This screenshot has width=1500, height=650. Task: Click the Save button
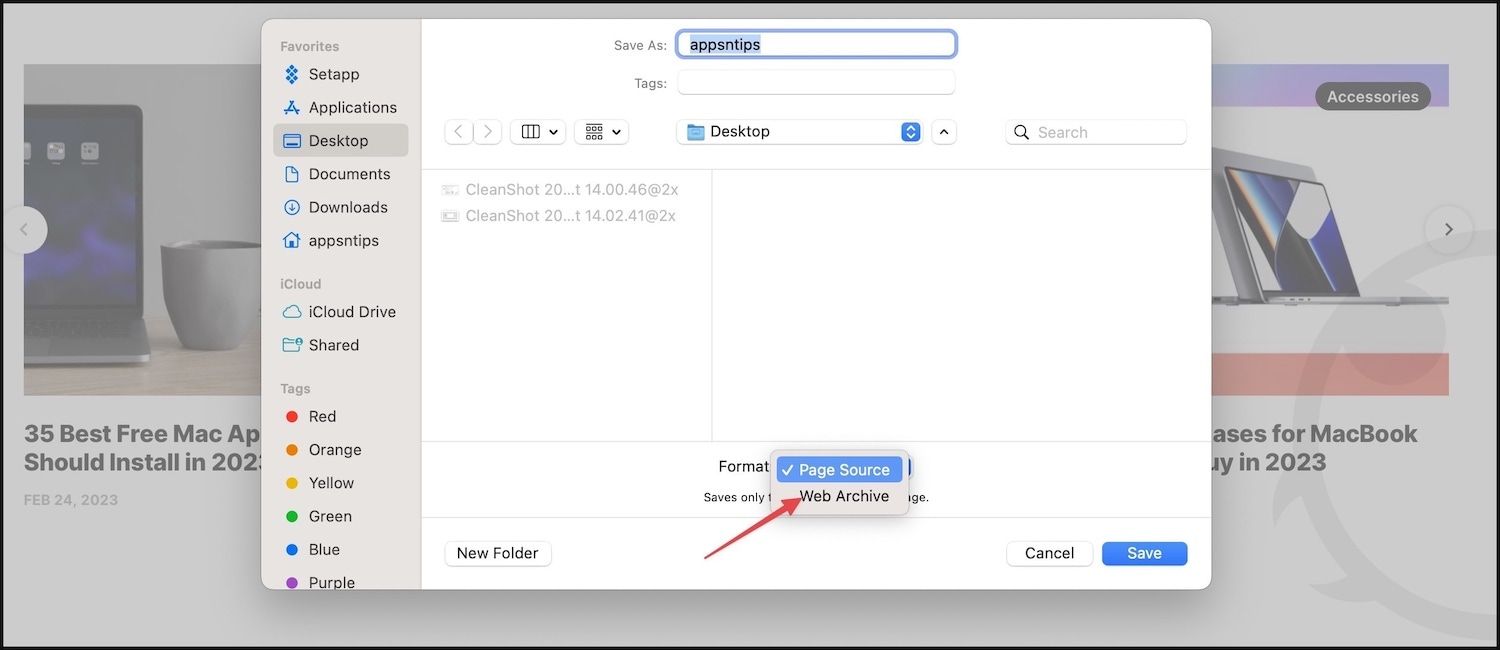[x=1144, y=553]
